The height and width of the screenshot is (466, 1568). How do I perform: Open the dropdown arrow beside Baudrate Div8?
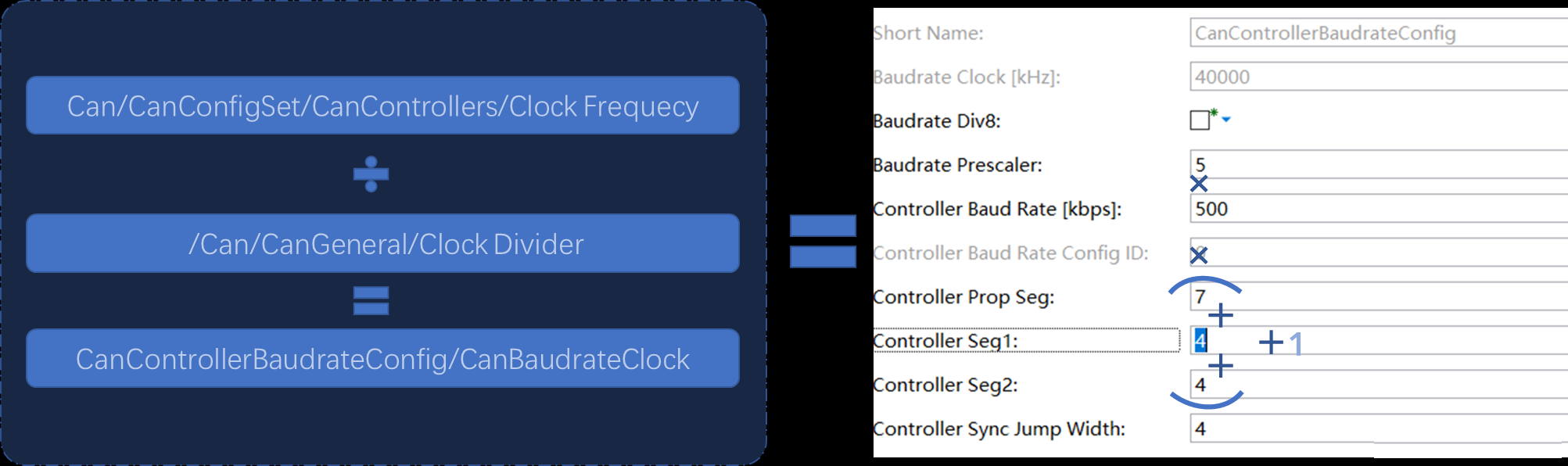click(1226, 120)
